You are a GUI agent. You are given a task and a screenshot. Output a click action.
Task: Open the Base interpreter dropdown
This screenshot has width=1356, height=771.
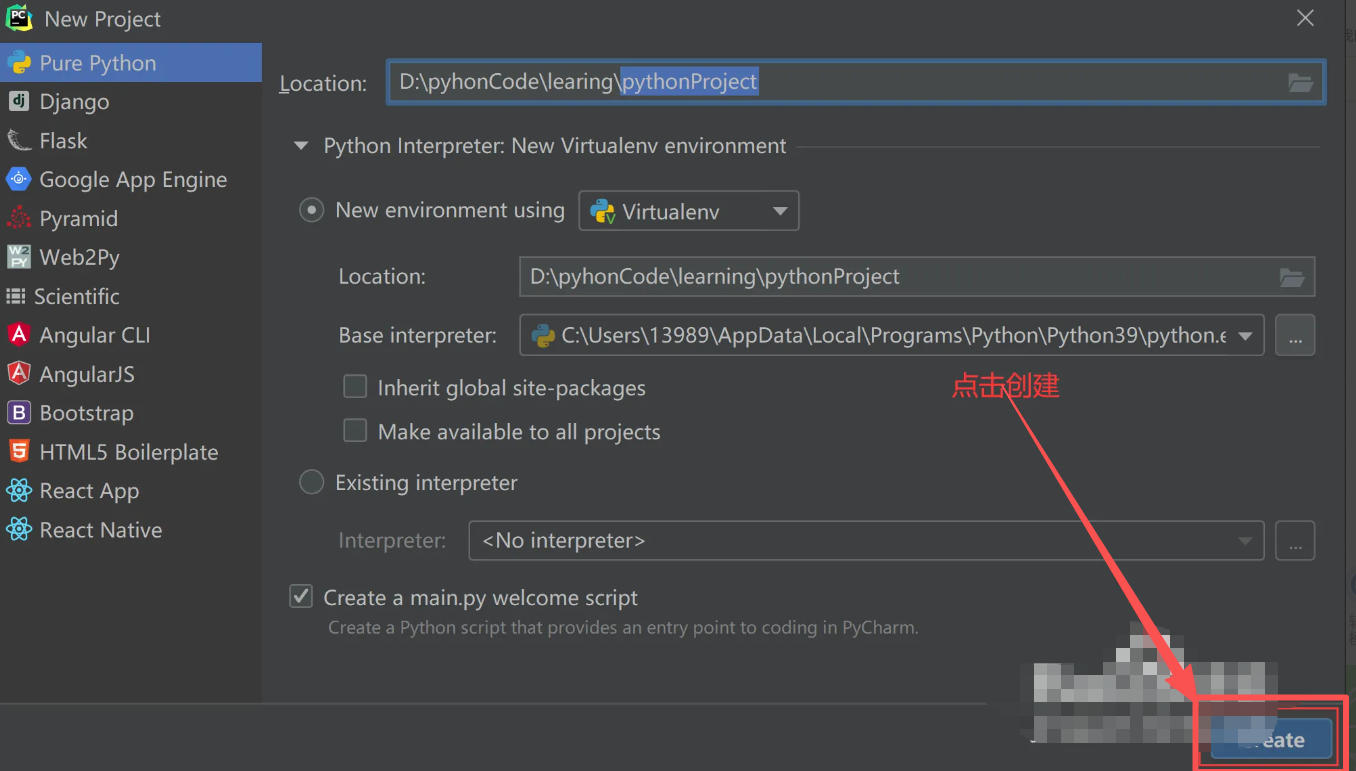(x=1244, y=335)
